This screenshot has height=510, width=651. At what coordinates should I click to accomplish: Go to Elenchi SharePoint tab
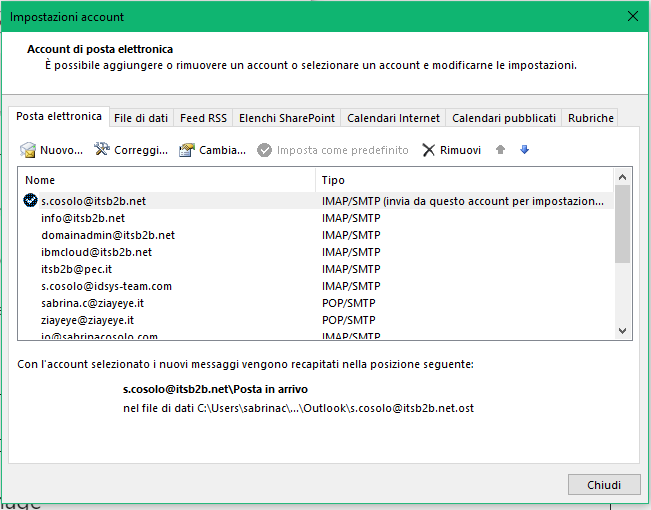click(x=287, y=118)
